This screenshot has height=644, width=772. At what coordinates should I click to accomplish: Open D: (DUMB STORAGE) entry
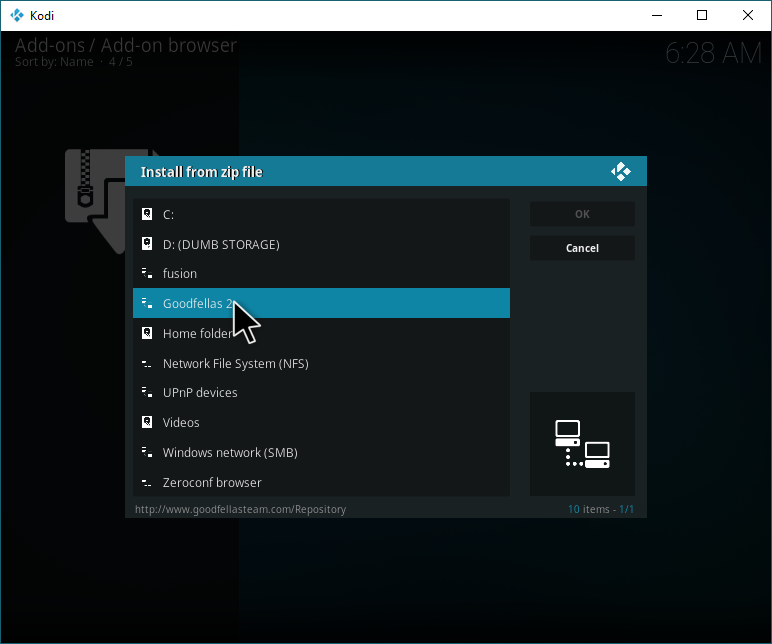[321, 244]
